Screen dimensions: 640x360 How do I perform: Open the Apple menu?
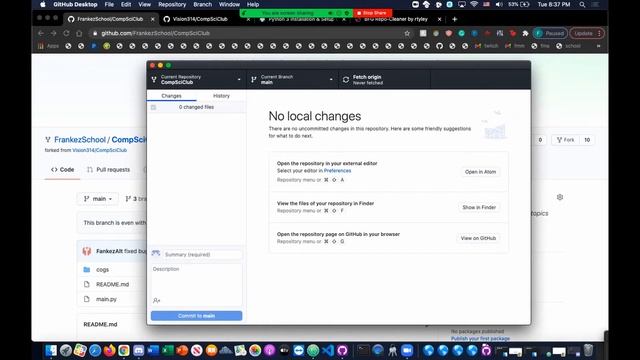coord(43,4)
